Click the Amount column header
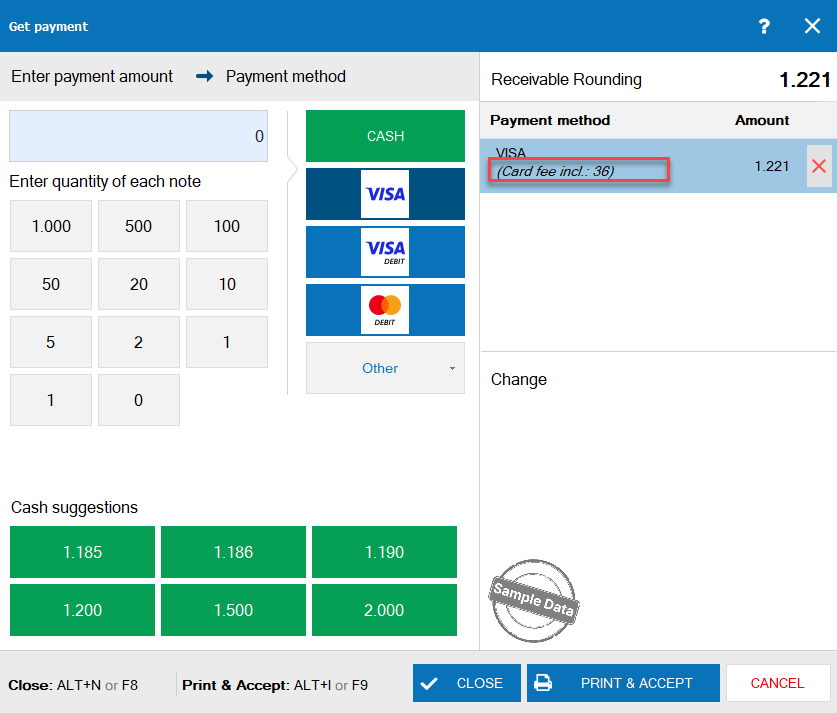Image resolution: width=837 pixels, height=713 pixels. coord(762,121)
